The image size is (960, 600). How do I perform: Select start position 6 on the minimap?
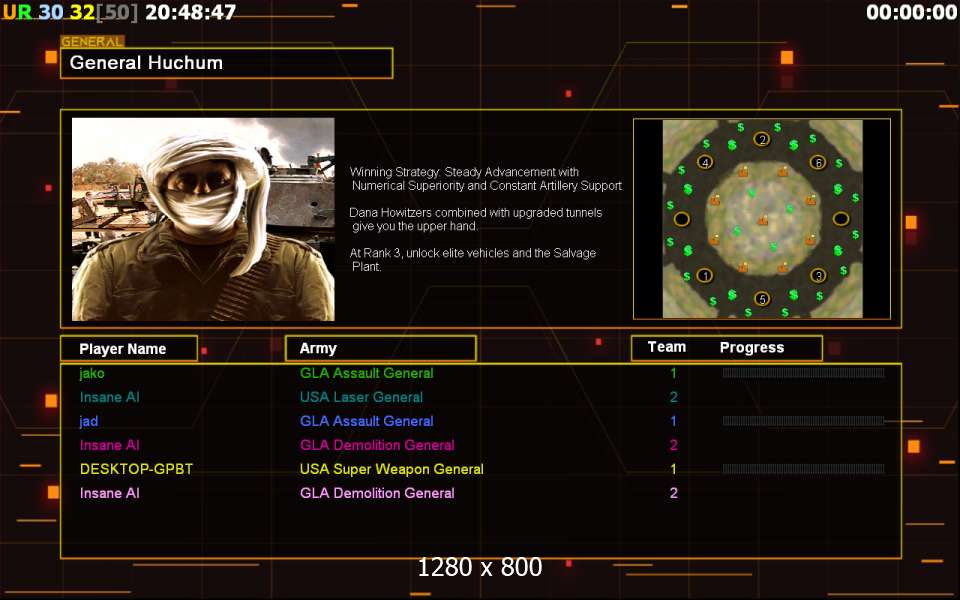818,162
